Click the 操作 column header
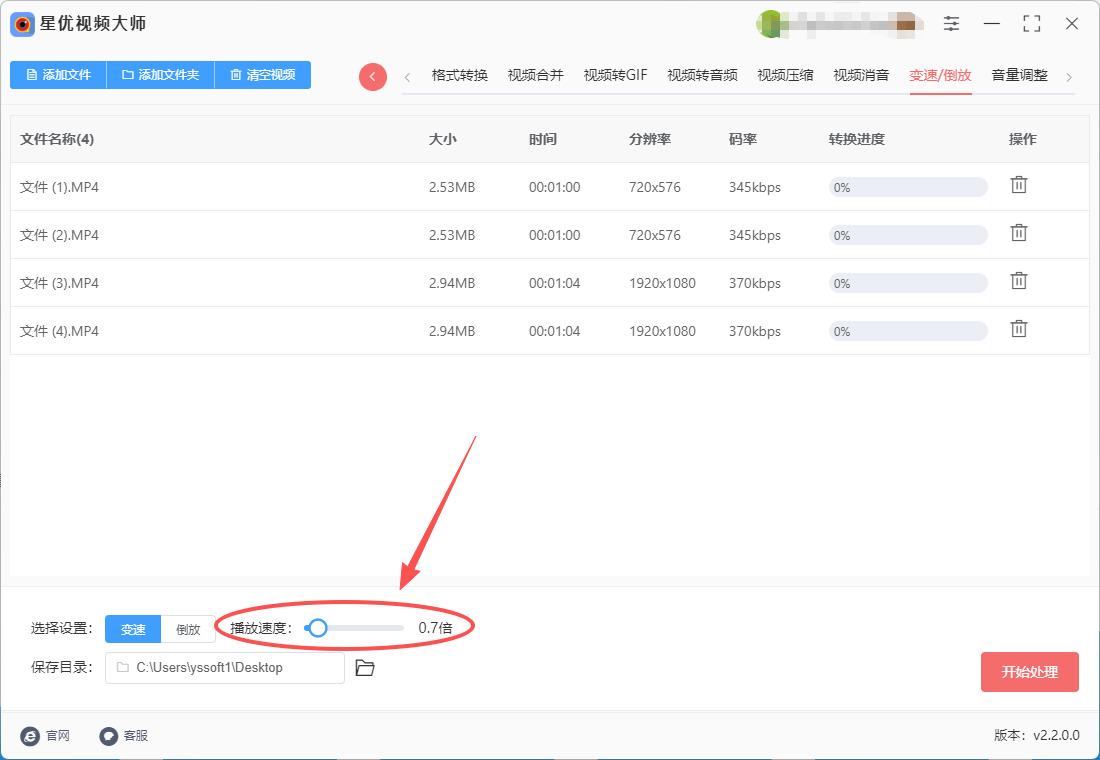This screenshot has width=1100, height=760. pyautogui.click(x=1022, y=140)
